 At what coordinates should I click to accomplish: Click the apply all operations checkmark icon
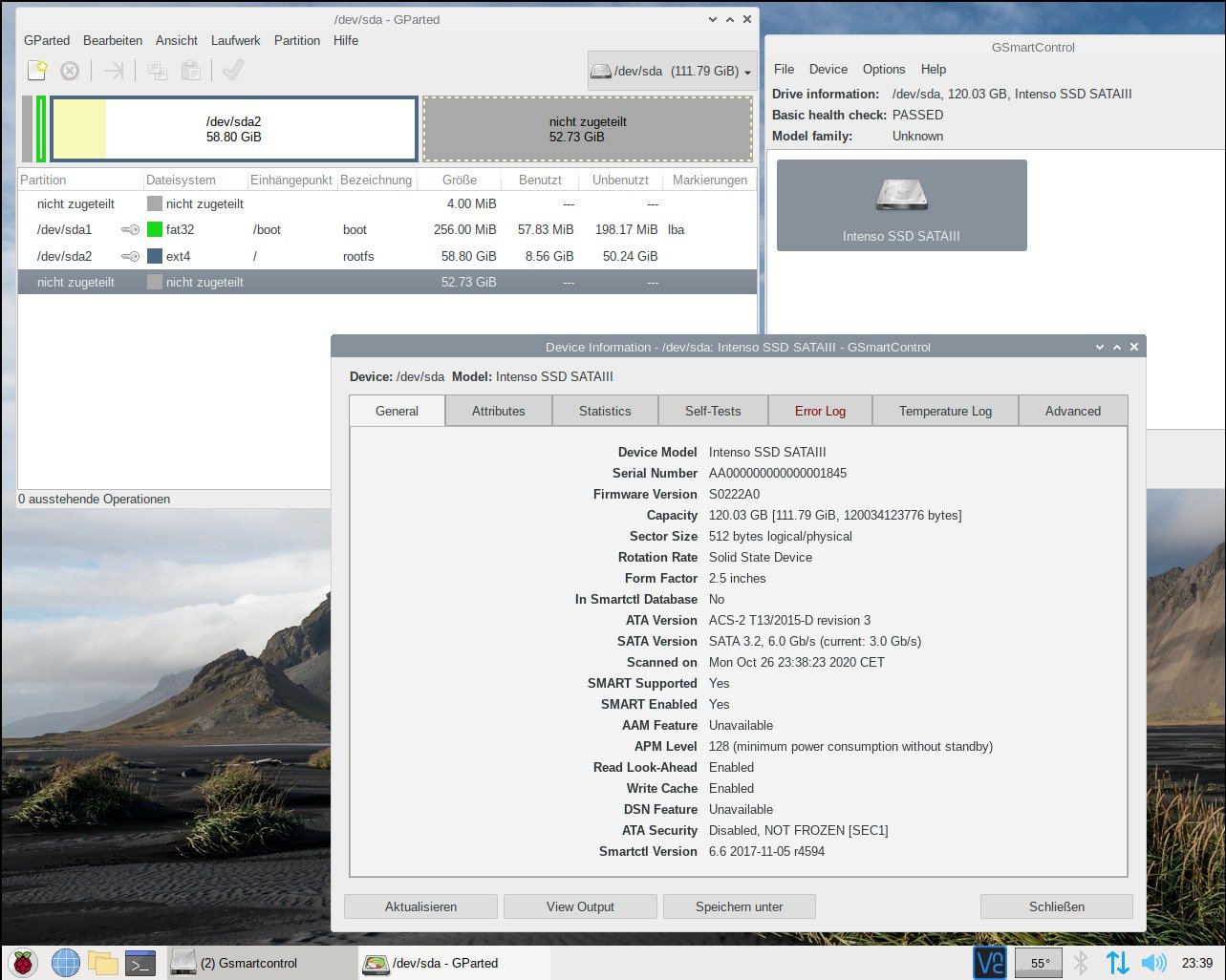[x=233, y=71]
